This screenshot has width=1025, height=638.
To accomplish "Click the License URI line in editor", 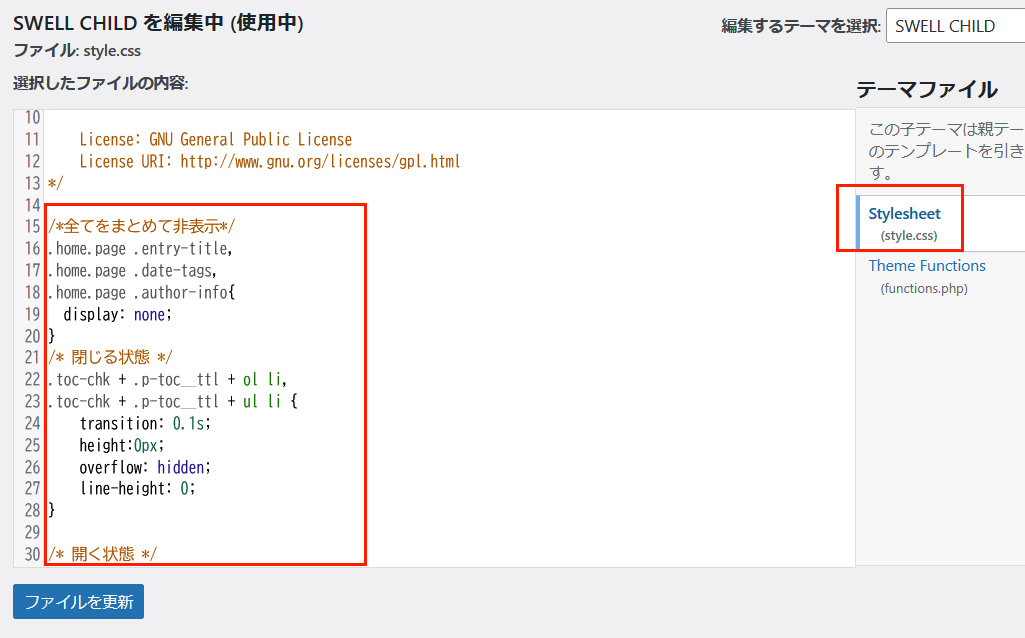I will coord(269,161).
